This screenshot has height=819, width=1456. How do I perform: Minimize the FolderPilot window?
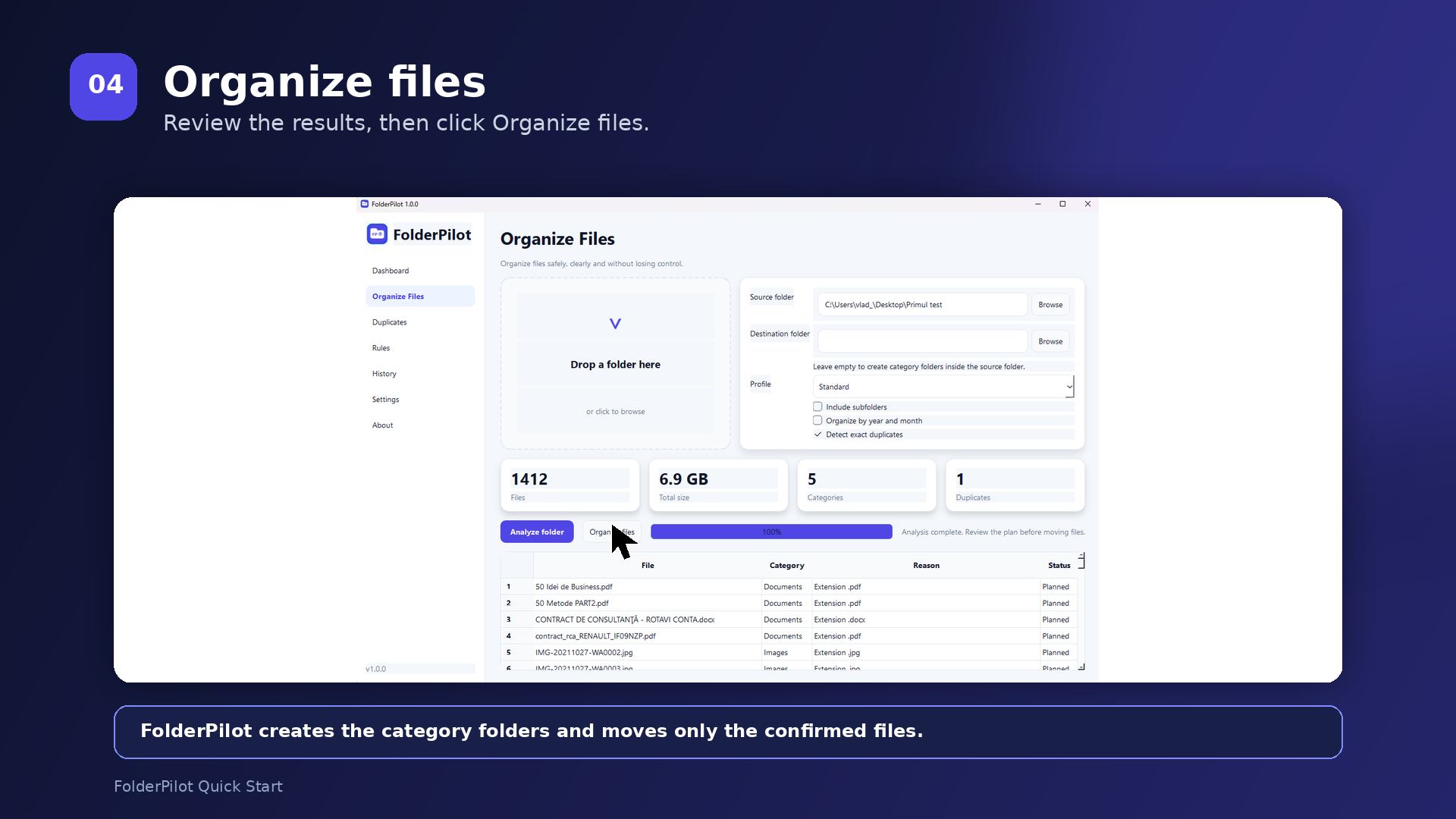(x=1038, y=204)
